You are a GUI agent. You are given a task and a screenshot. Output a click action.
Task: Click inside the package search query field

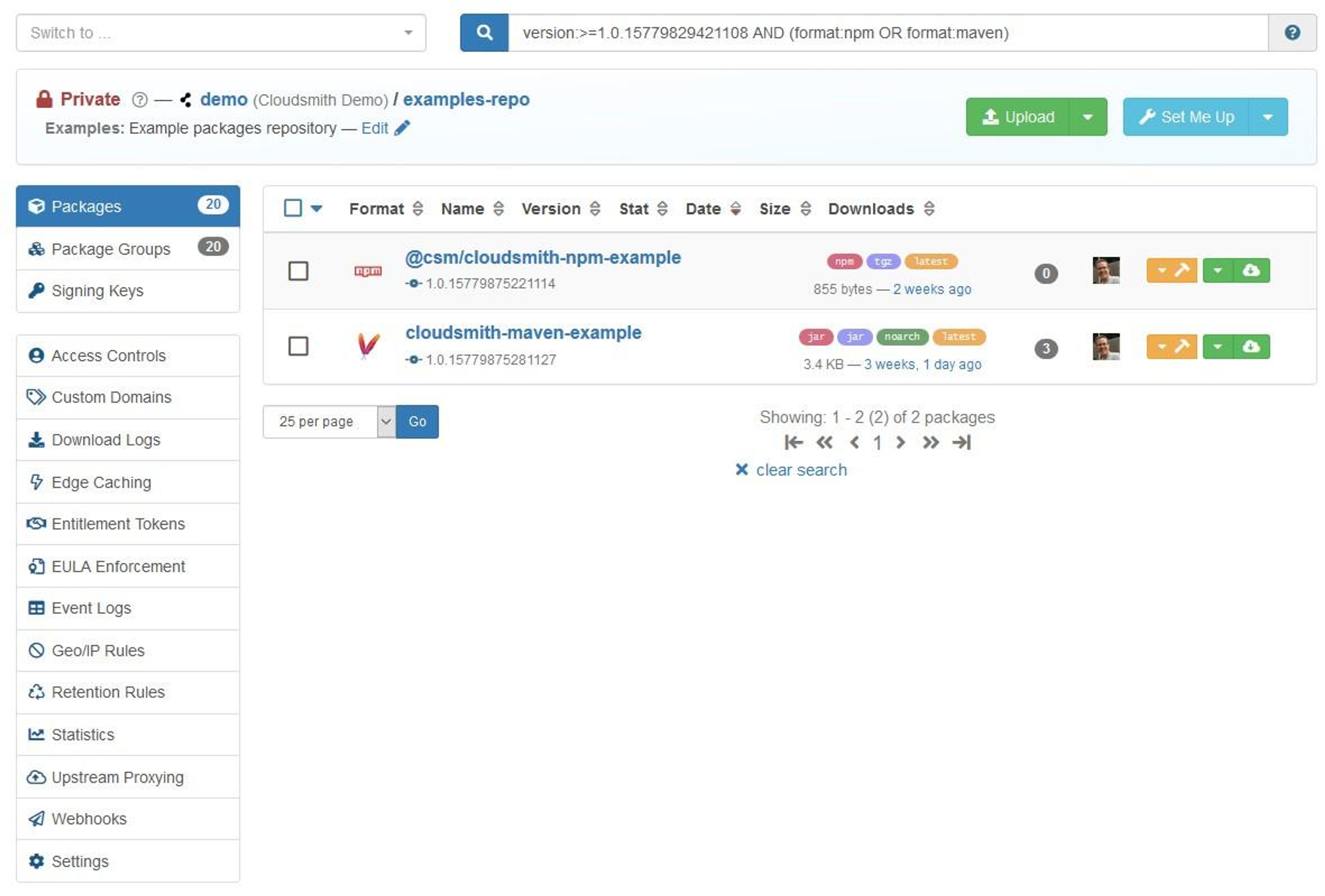point(886,33)
